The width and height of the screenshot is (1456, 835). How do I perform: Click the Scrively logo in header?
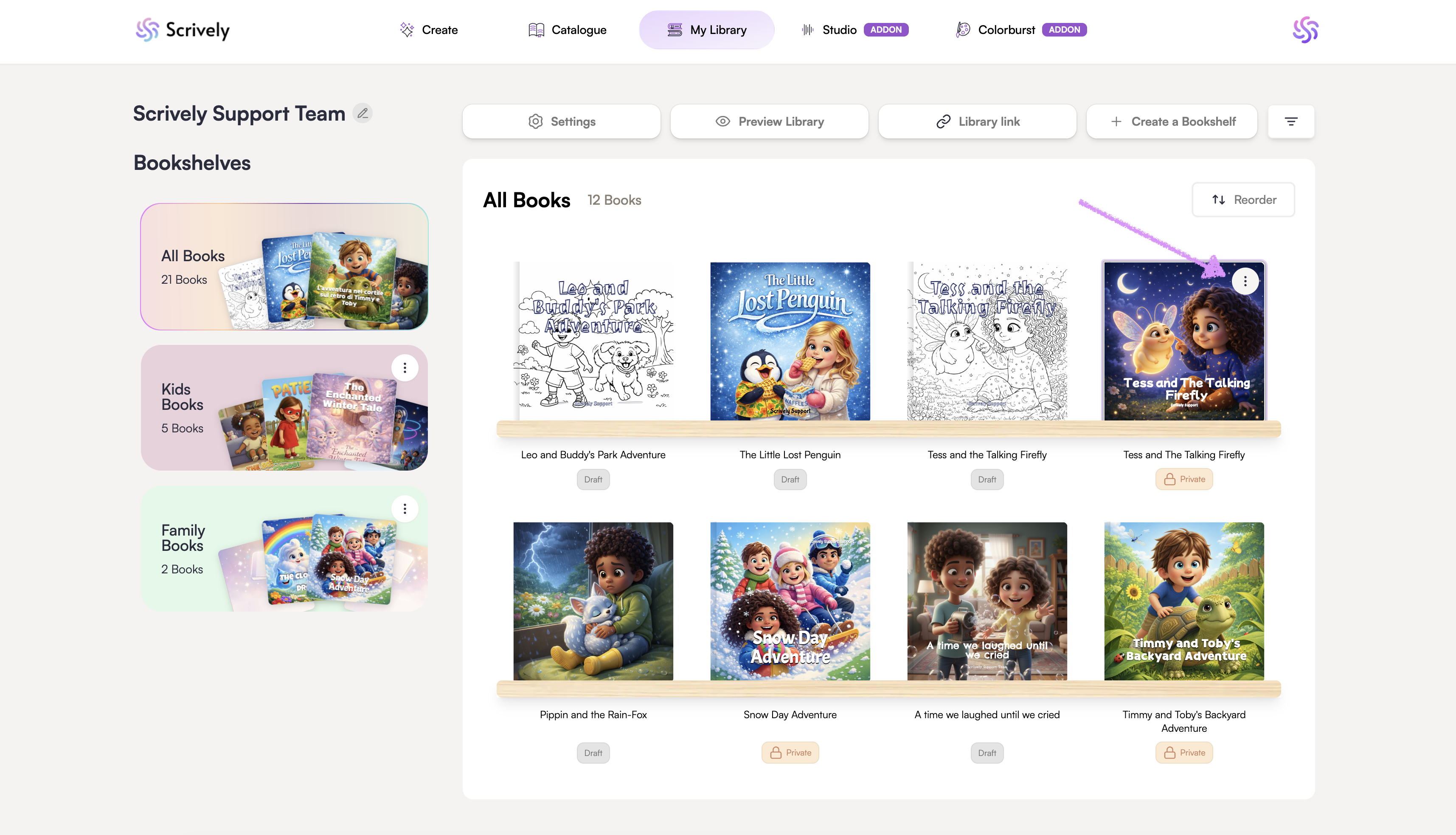[183, 30]
